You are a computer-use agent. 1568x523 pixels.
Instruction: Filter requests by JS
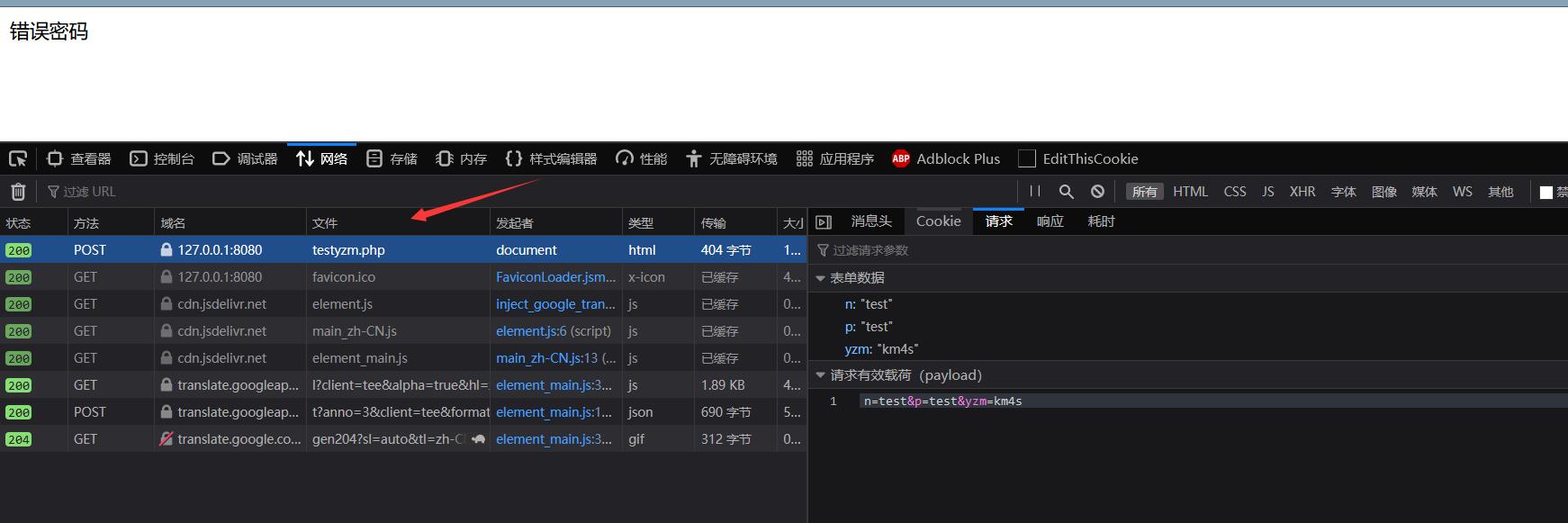pyautogui.click(x=1268, y=192)
